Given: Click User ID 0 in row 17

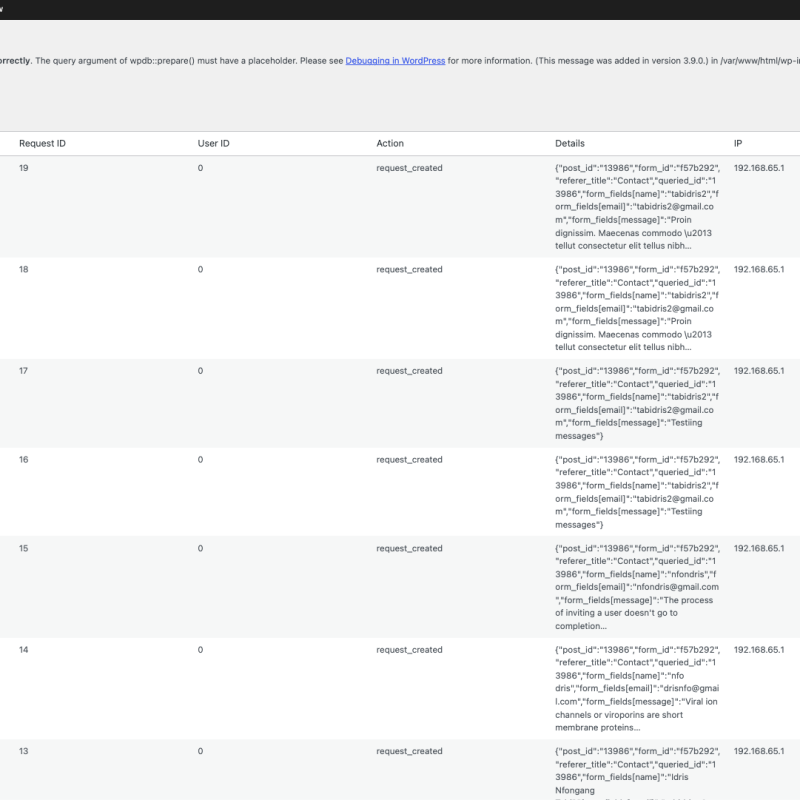Looking at the screenshot, I should coord(201,371).
